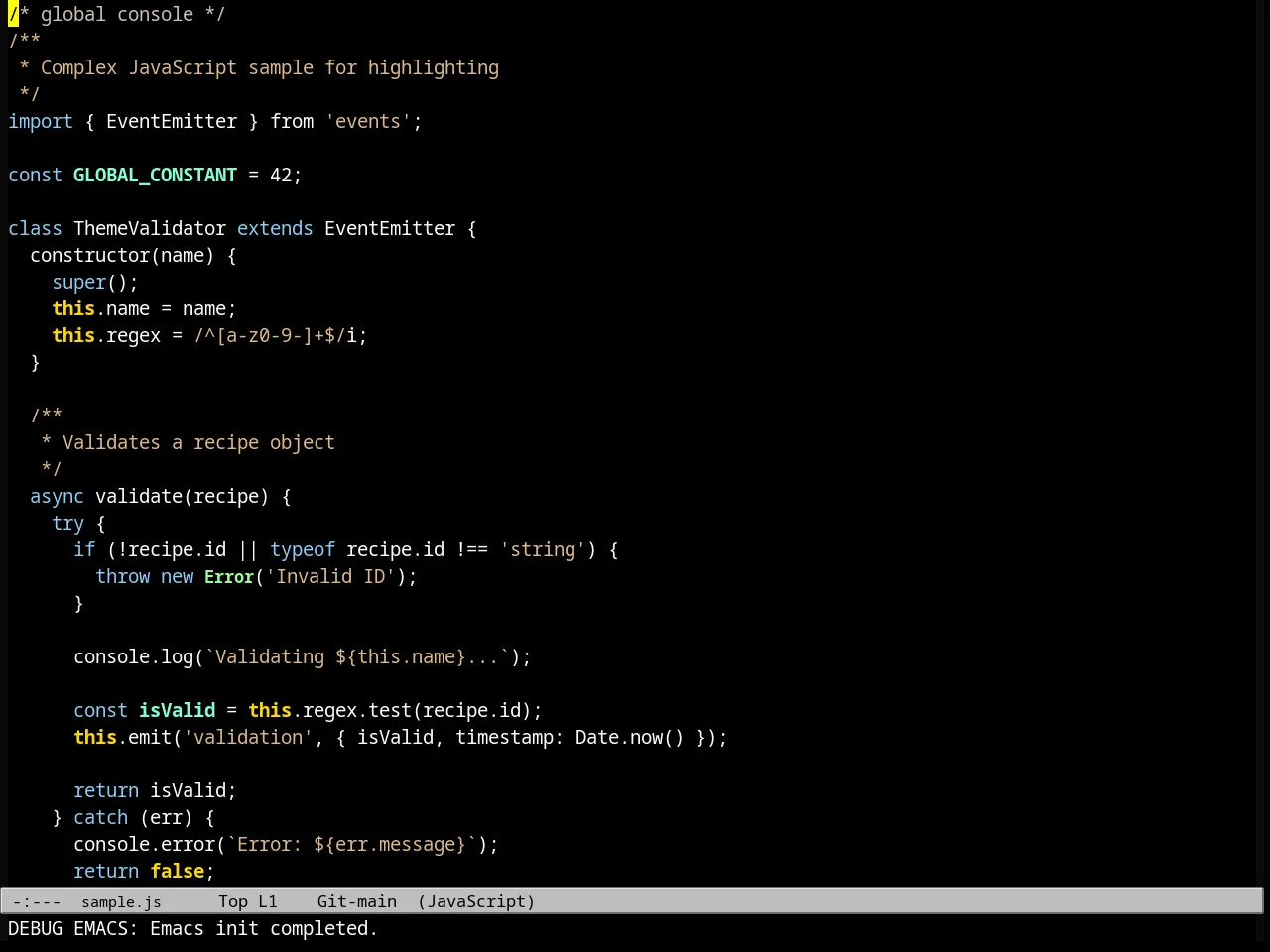Click the -:--- buffer status flags
This screenshot has height=952, width=1270.
click(37, 901)
